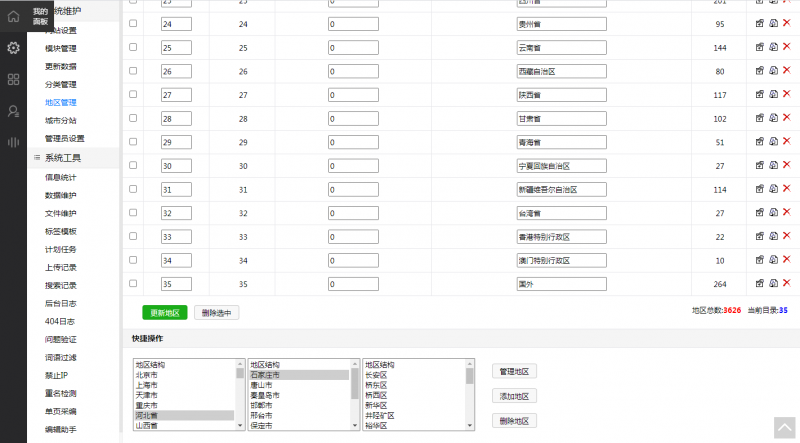Select 唐山市 in the second region listbox
The width and height of the screenshot is (800, 443).
tap(266, 384)
